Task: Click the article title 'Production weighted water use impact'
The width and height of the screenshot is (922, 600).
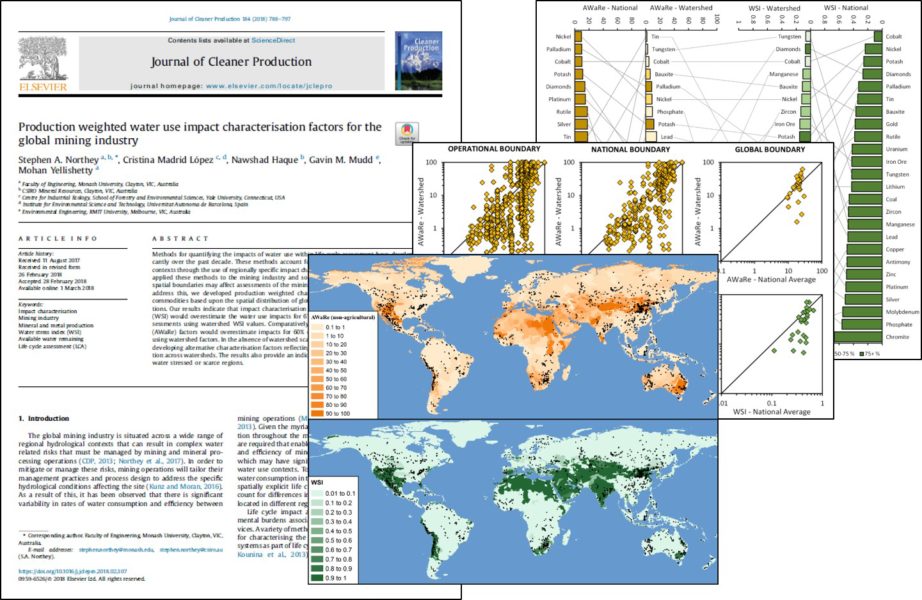Action: (x=200, y=134)
